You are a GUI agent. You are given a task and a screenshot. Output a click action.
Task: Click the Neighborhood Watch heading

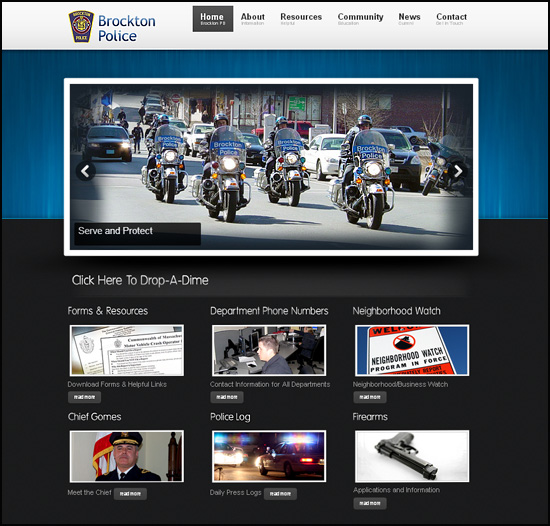click(396, 311)
